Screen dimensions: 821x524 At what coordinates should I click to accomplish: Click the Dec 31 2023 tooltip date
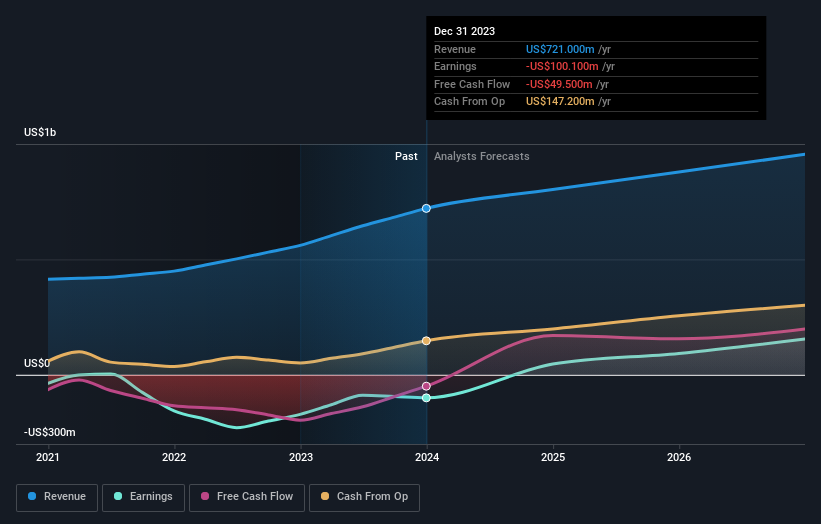464,31
